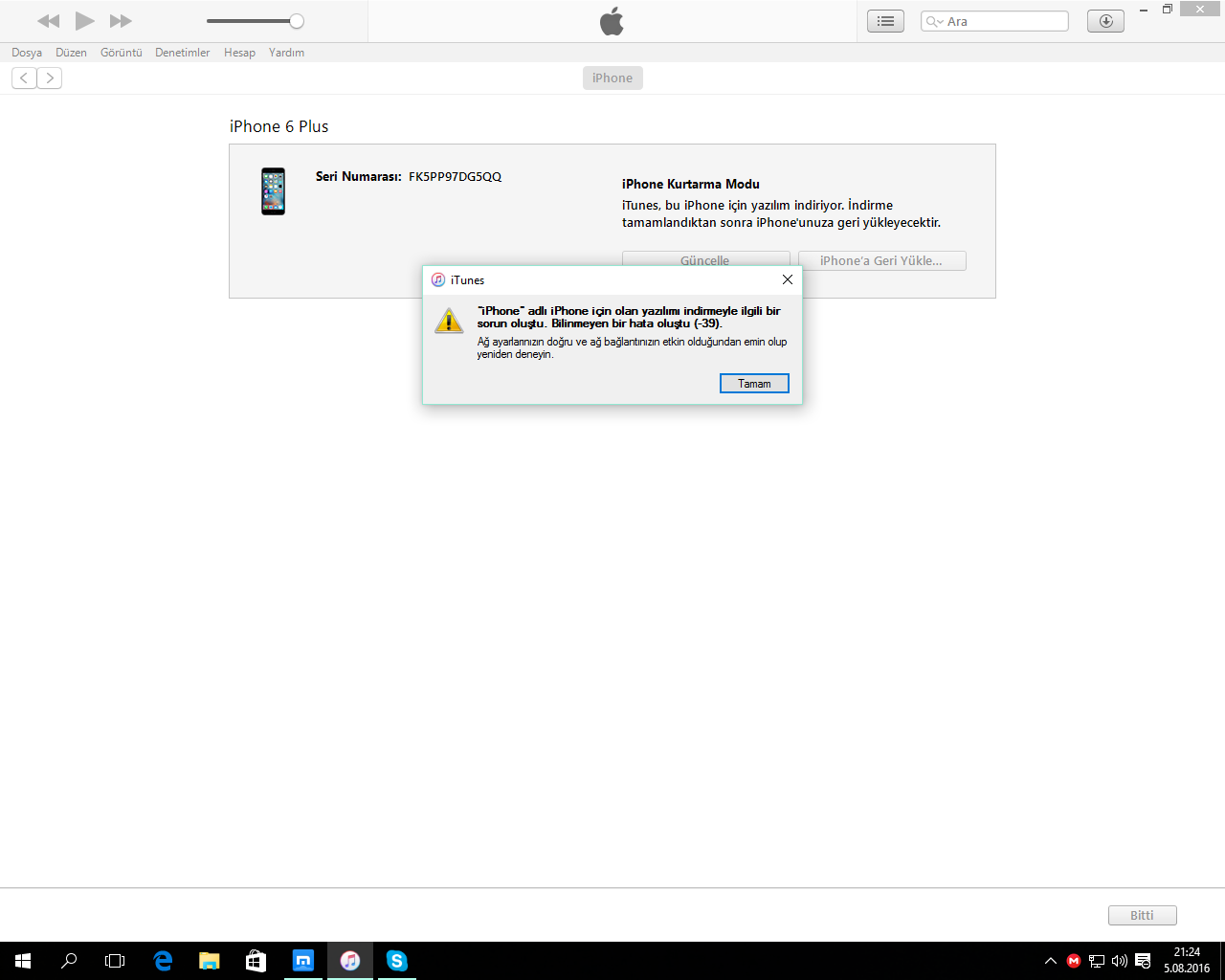Open File Explorer from taskbar
This screenshot has height=980, width=1225.
pyautogui.click(x=209, y=961)
